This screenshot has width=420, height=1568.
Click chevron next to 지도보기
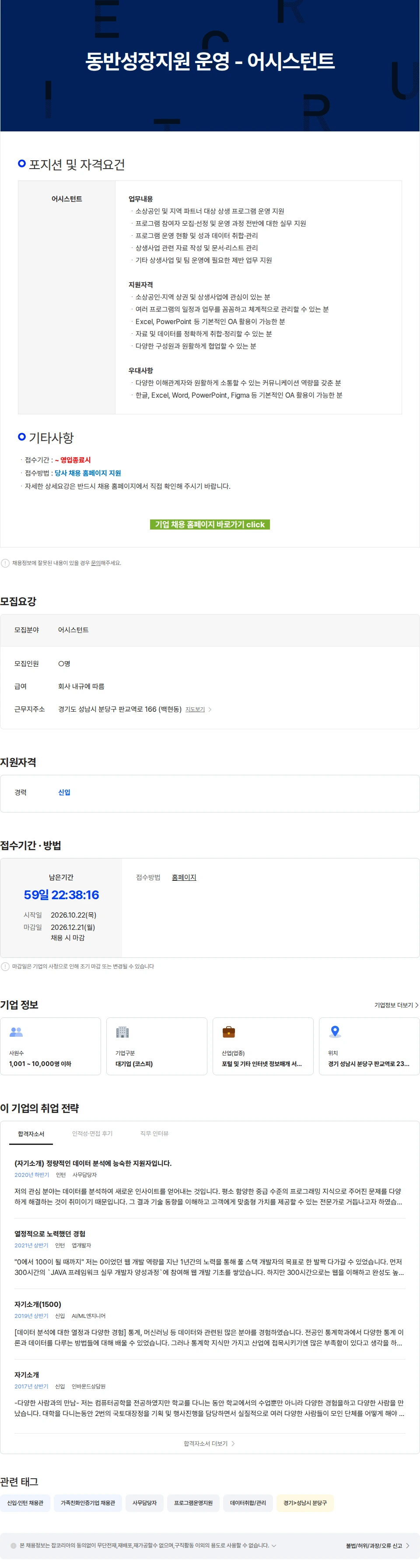210,710
